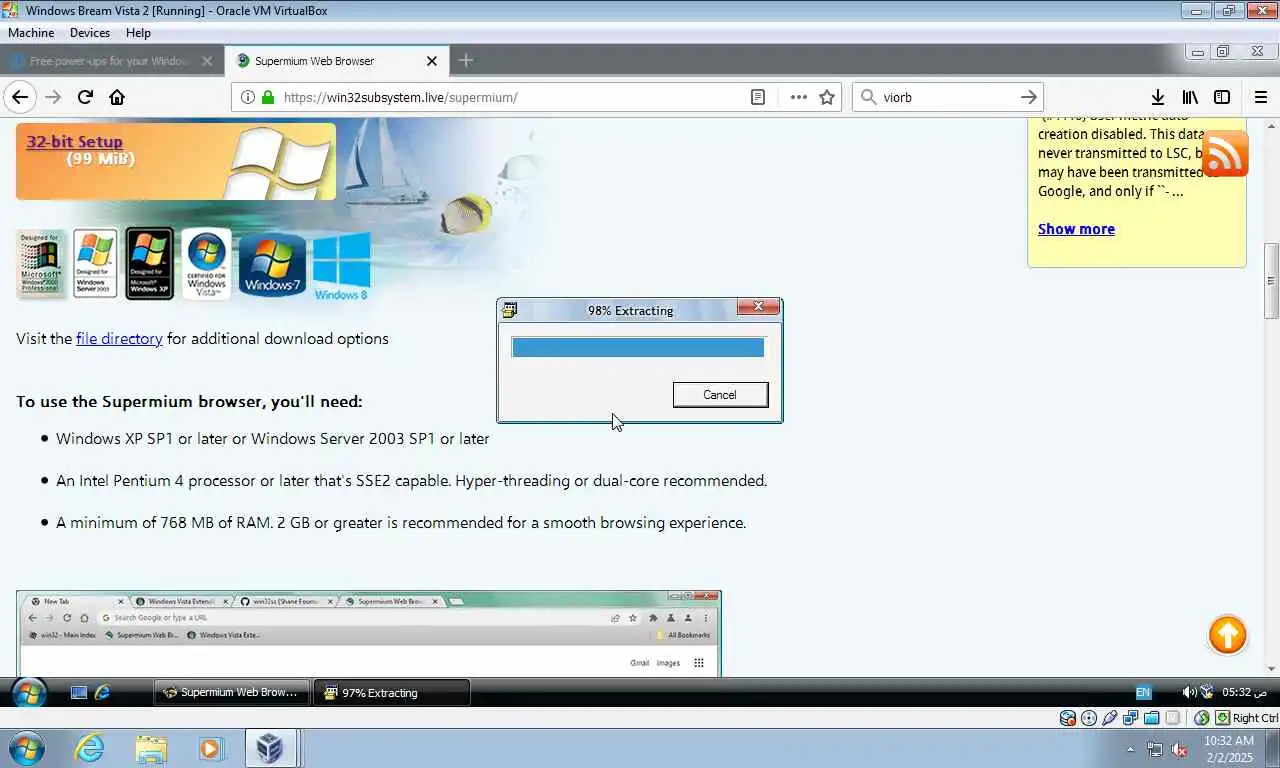1280x768 pixels.
Task: Click the green padlock security icon
Action: click(267, 97)
